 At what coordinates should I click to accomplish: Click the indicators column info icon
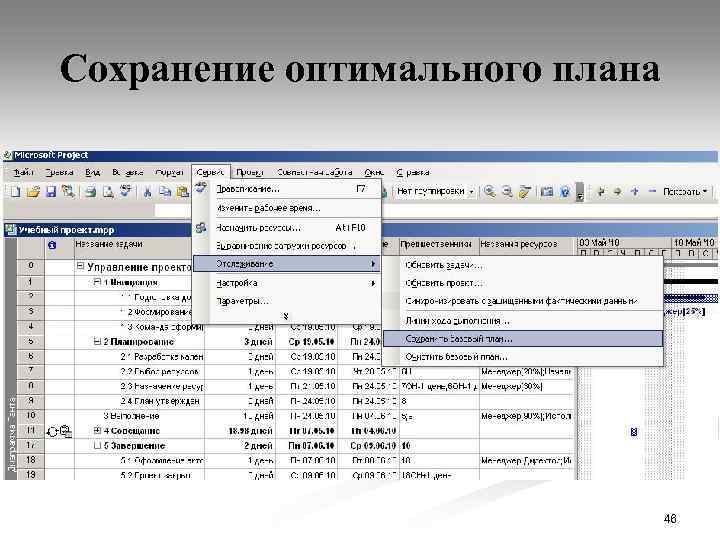(52, 245)
